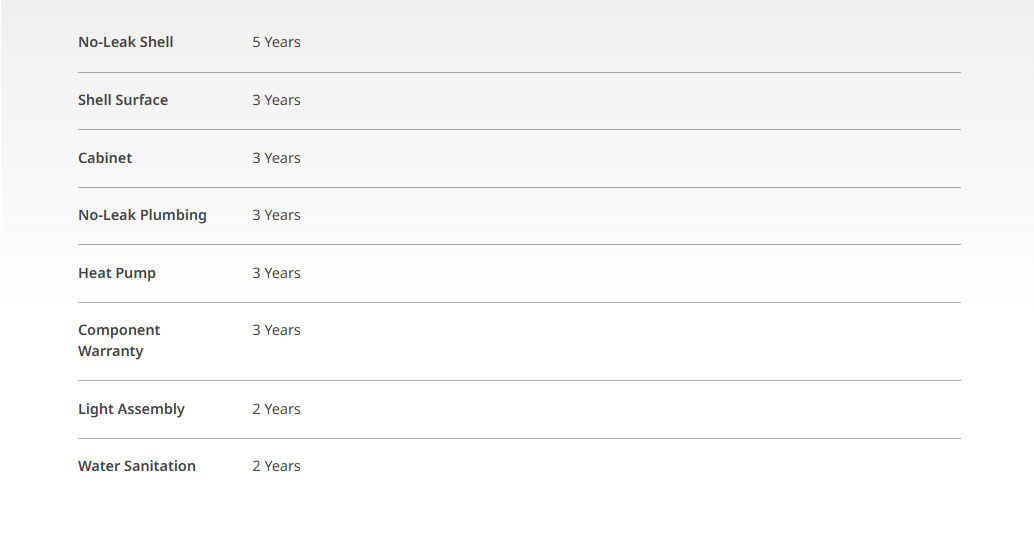This screenshot has height=536, width=1034.
Task: Select the 5 Years value for No-Leak Shell
Action: pos(276,42)
